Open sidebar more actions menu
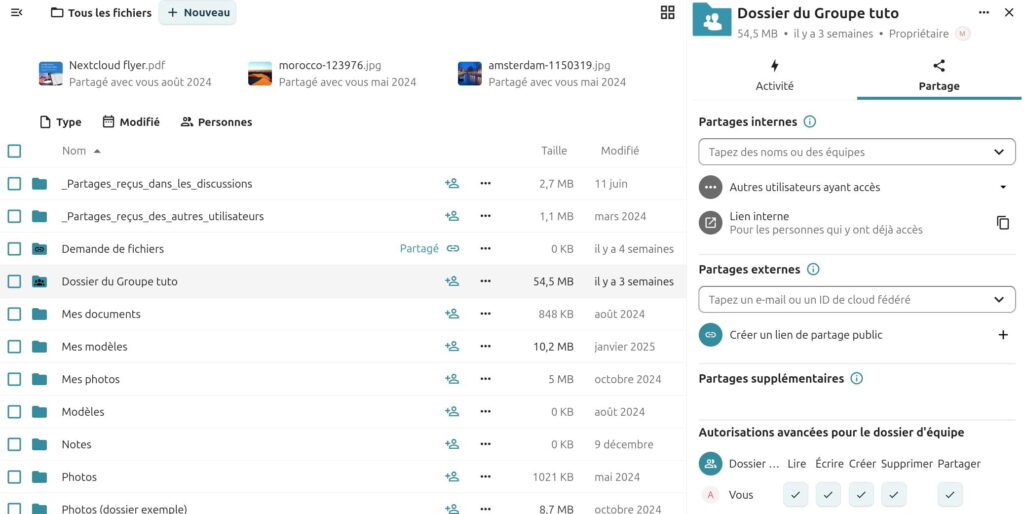 984,12
